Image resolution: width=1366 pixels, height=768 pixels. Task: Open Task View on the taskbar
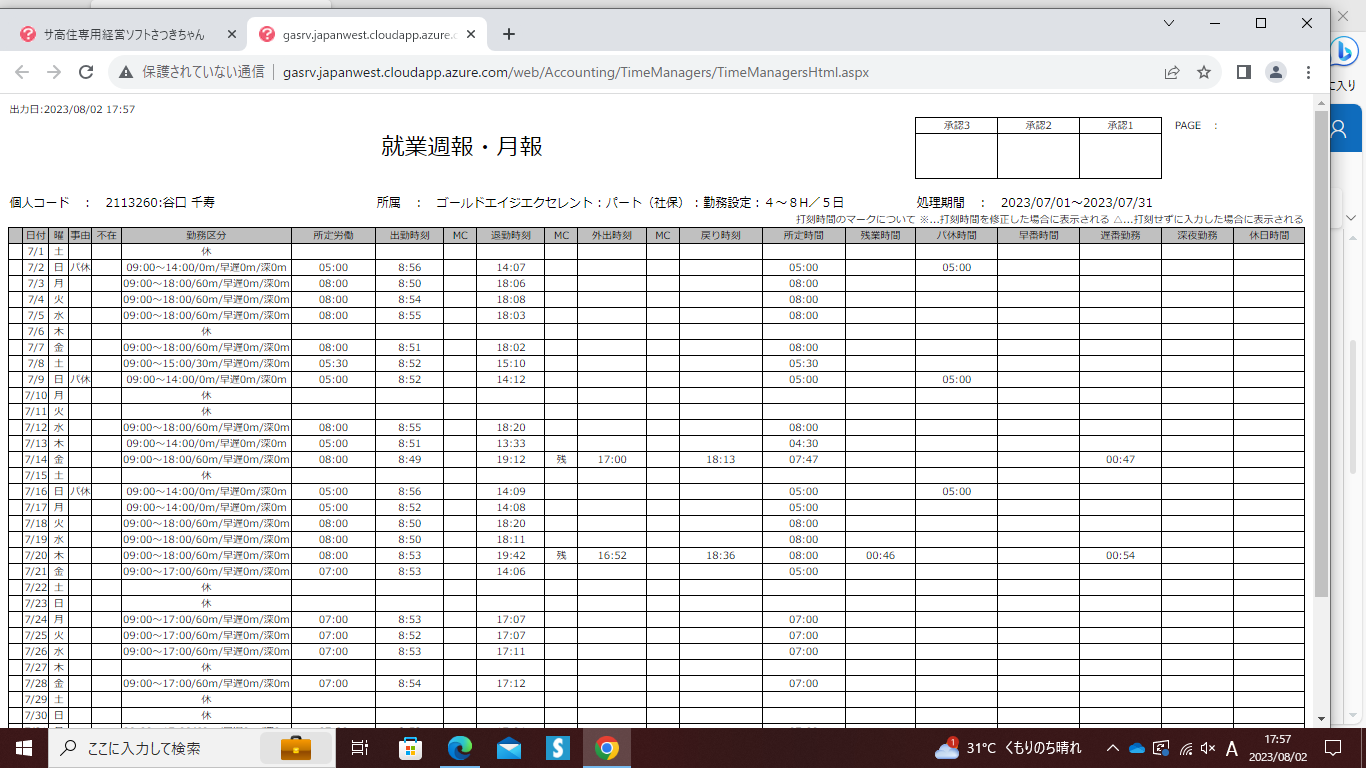coord(360,748)
